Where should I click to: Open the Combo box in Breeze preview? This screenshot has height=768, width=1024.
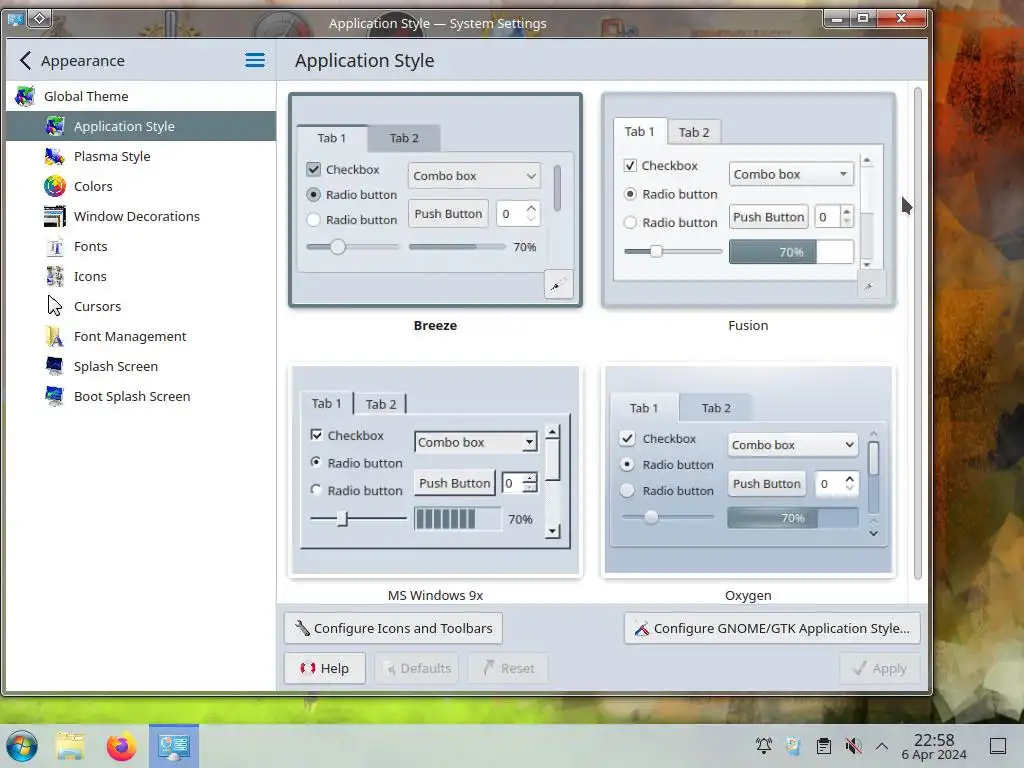click(x=474, y=176)
